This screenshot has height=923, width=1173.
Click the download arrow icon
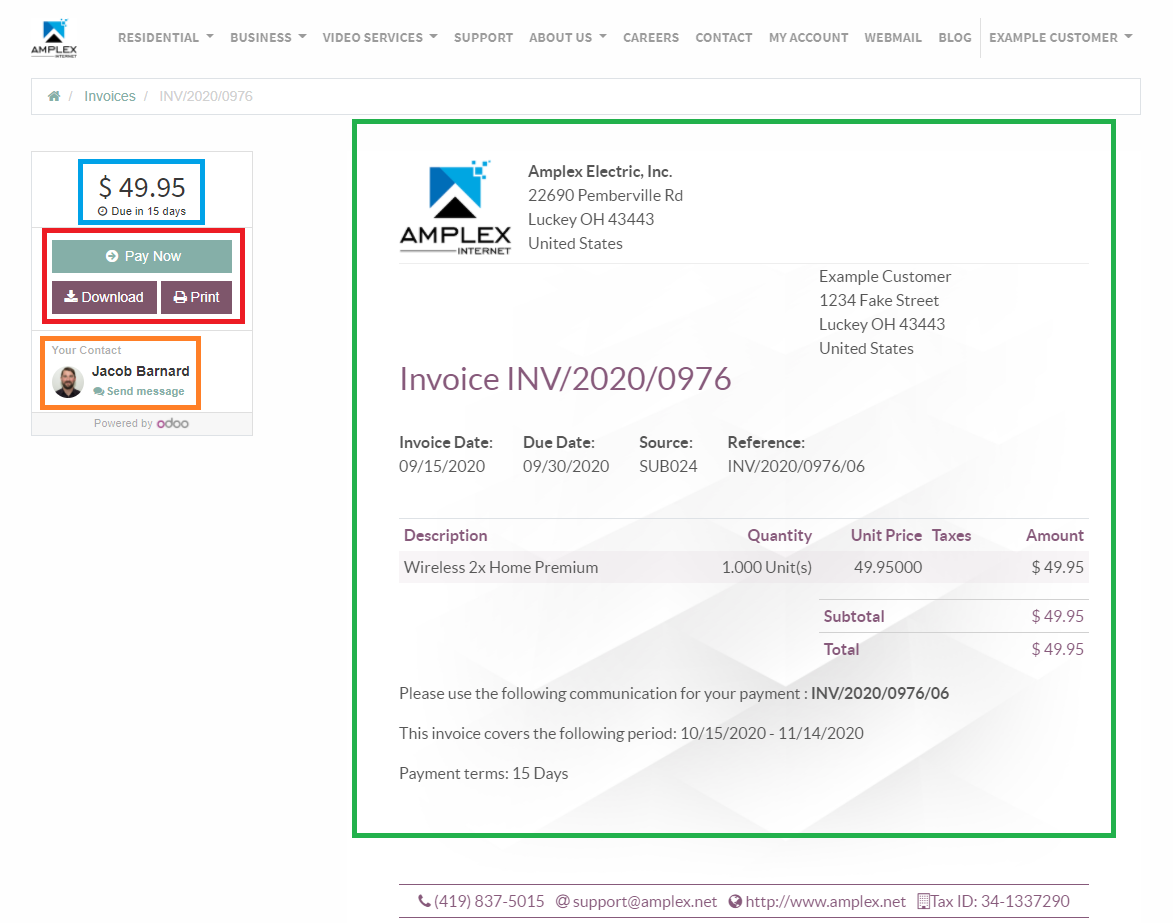71,297
